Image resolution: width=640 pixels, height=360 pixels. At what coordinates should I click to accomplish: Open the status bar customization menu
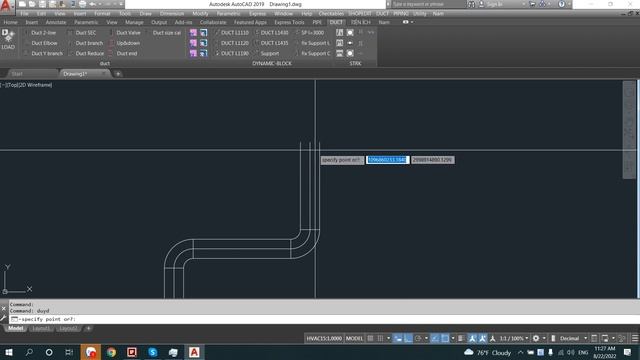(635, 338)
